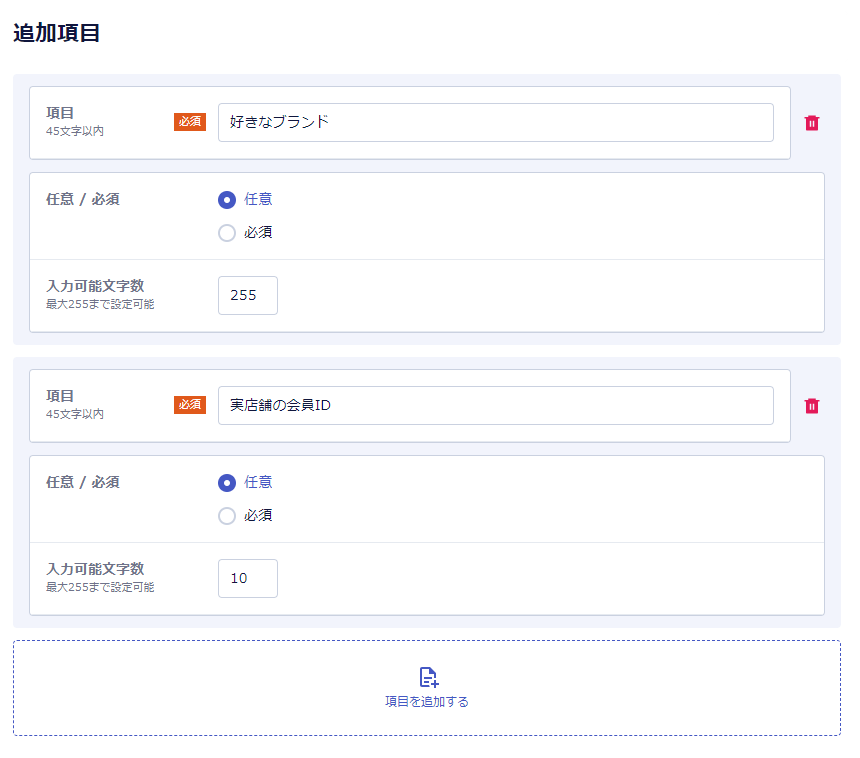The image size is (860, 758).
Task: Focus the 好きなブランド item name field
Action: coord(495,122)
